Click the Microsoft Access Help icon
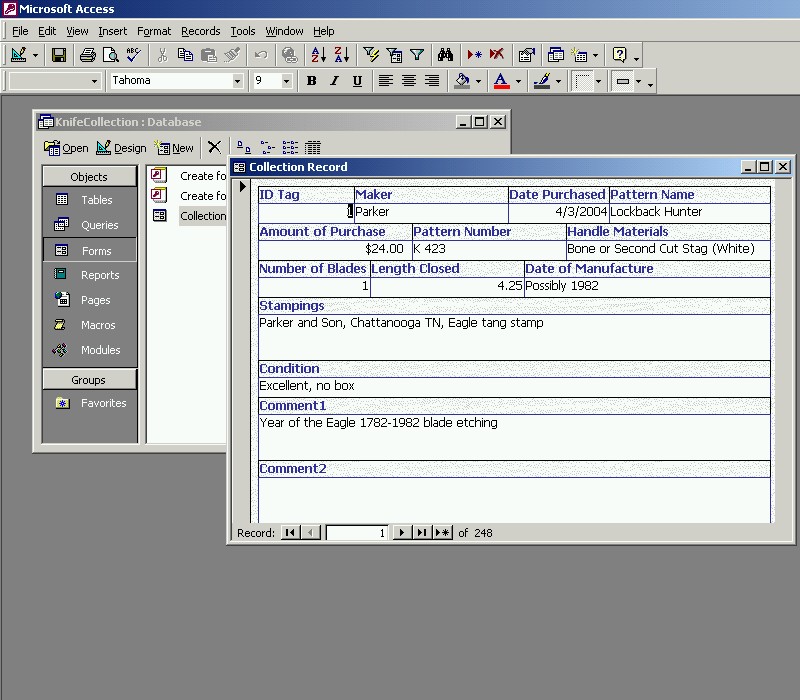800x700 pixels. pyautogui.click(x=619, y=55)
